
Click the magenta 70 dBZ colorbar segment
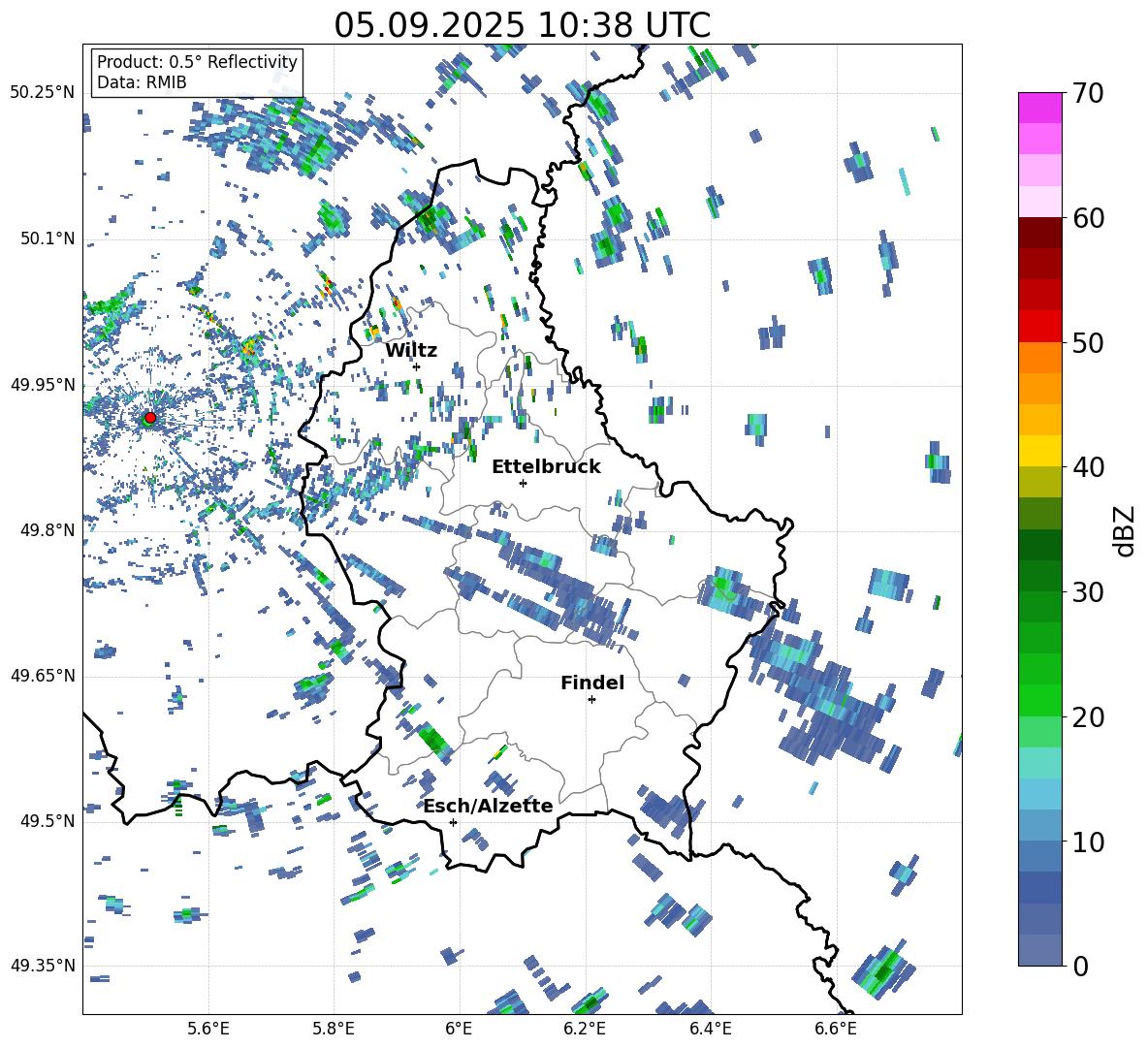tap(1039, 108)
